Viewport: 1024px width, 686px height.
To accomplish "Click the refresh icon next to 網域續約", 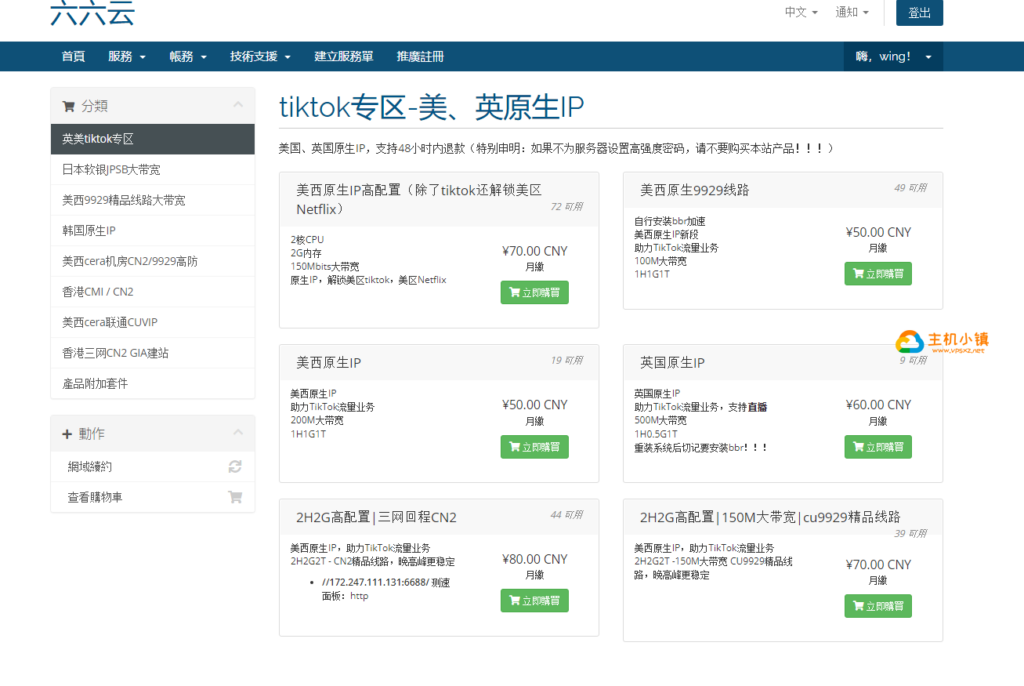I will pos(235,466).
